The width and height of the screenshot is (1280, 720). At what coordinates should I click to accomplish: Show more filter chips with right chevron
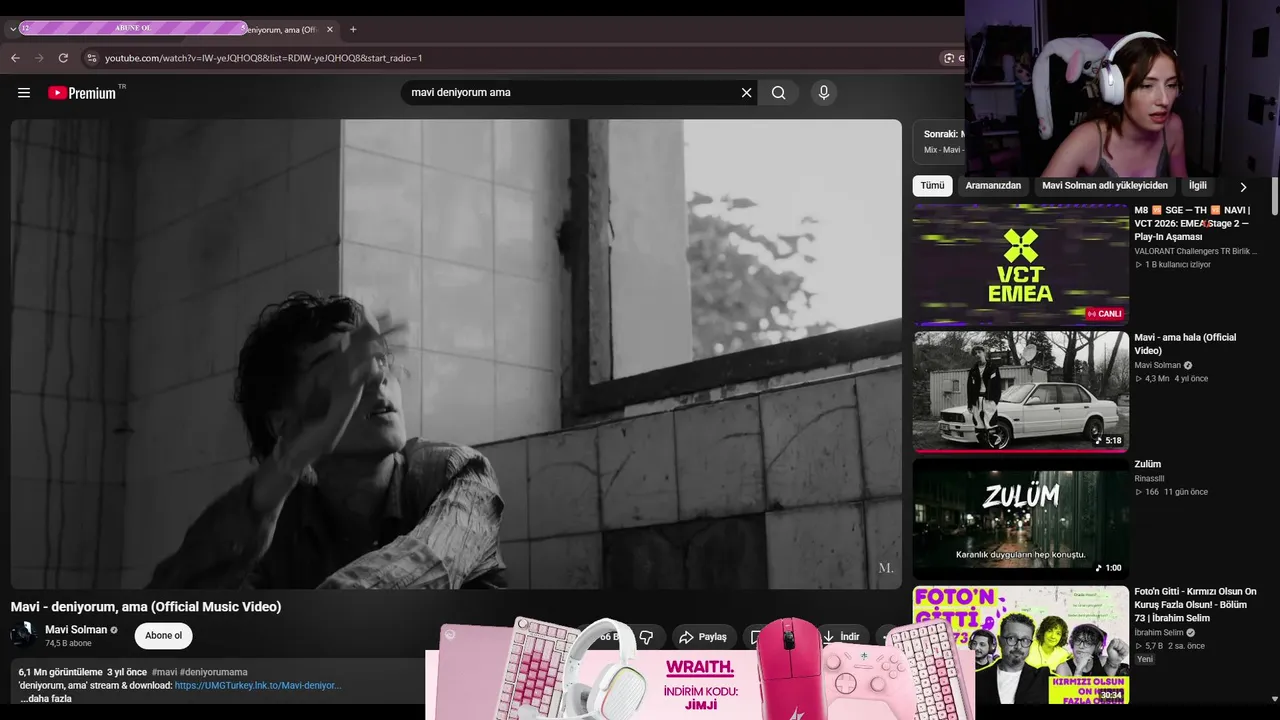tap(1243, 187)
